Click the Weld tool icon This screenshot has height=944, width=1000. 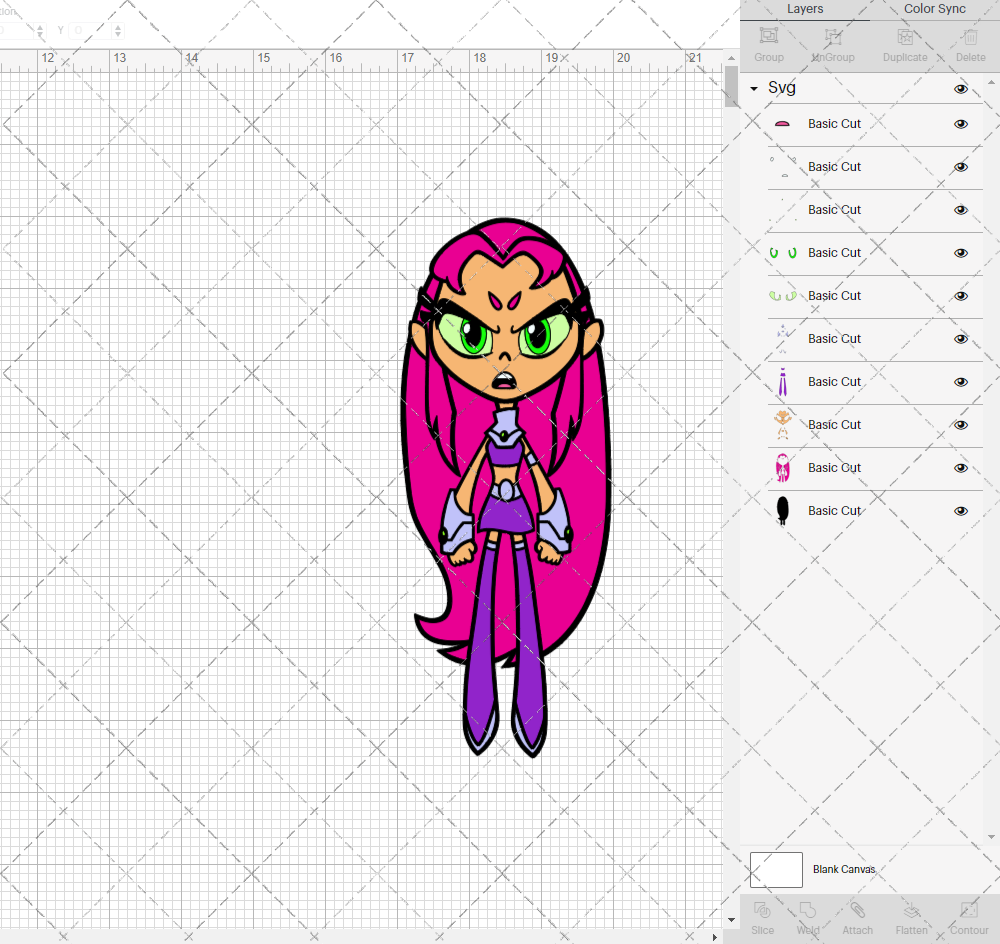(x=808, y=909)
